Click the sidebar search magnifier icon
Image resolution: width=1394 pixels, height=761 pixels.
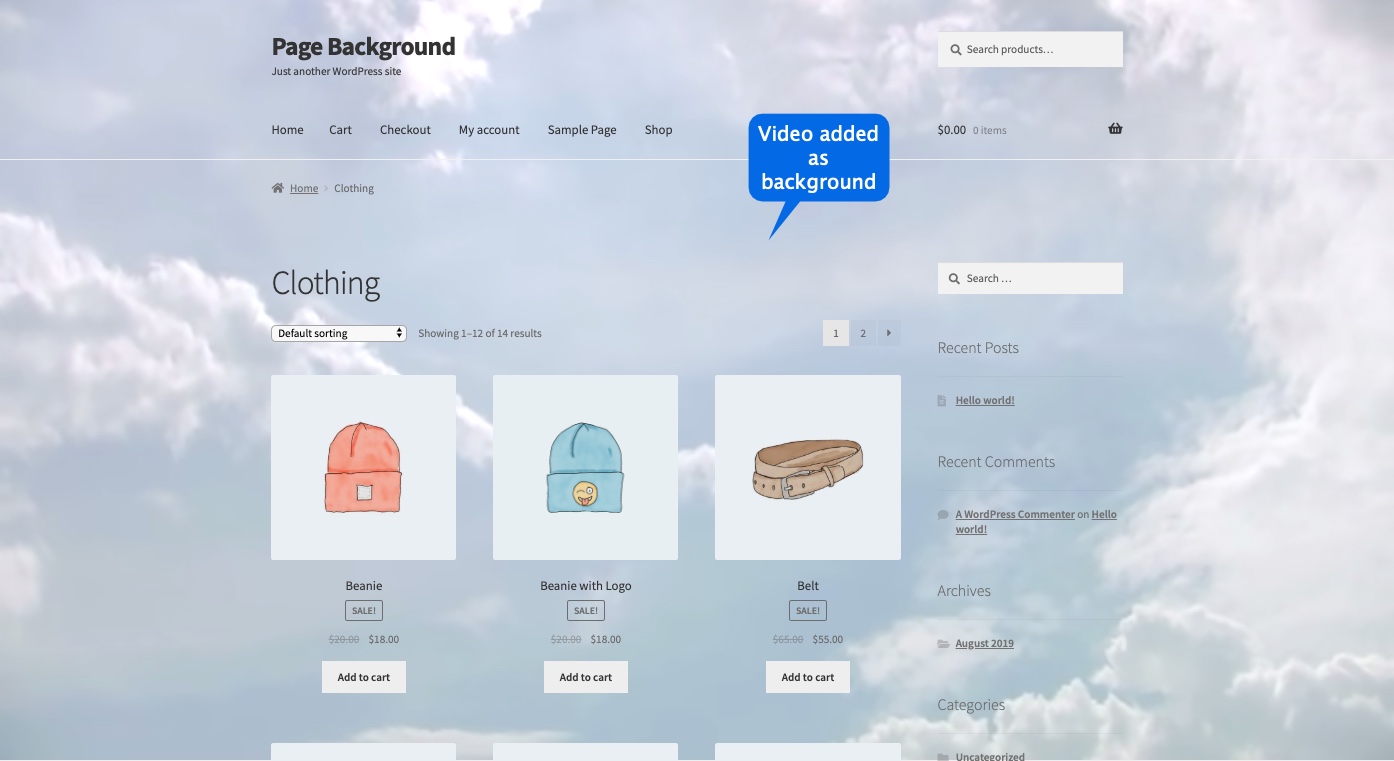tap(953, 278)
